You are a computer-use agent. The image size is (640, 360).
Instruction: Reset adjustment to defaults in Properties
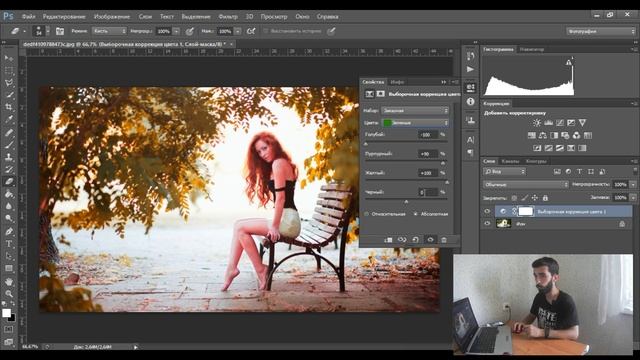416,240
